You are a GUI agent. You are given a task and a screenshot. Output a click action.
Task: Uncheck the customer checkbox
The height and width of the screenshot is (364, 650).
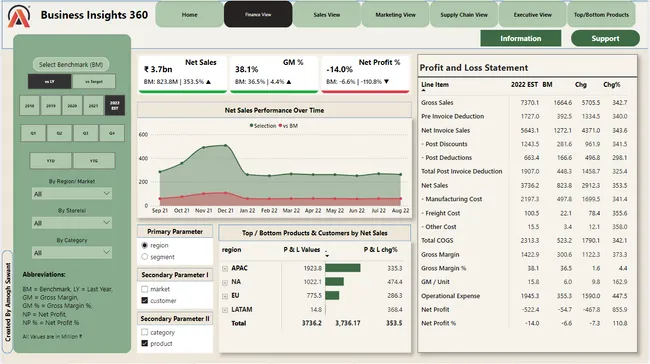(x=145, y=301)
